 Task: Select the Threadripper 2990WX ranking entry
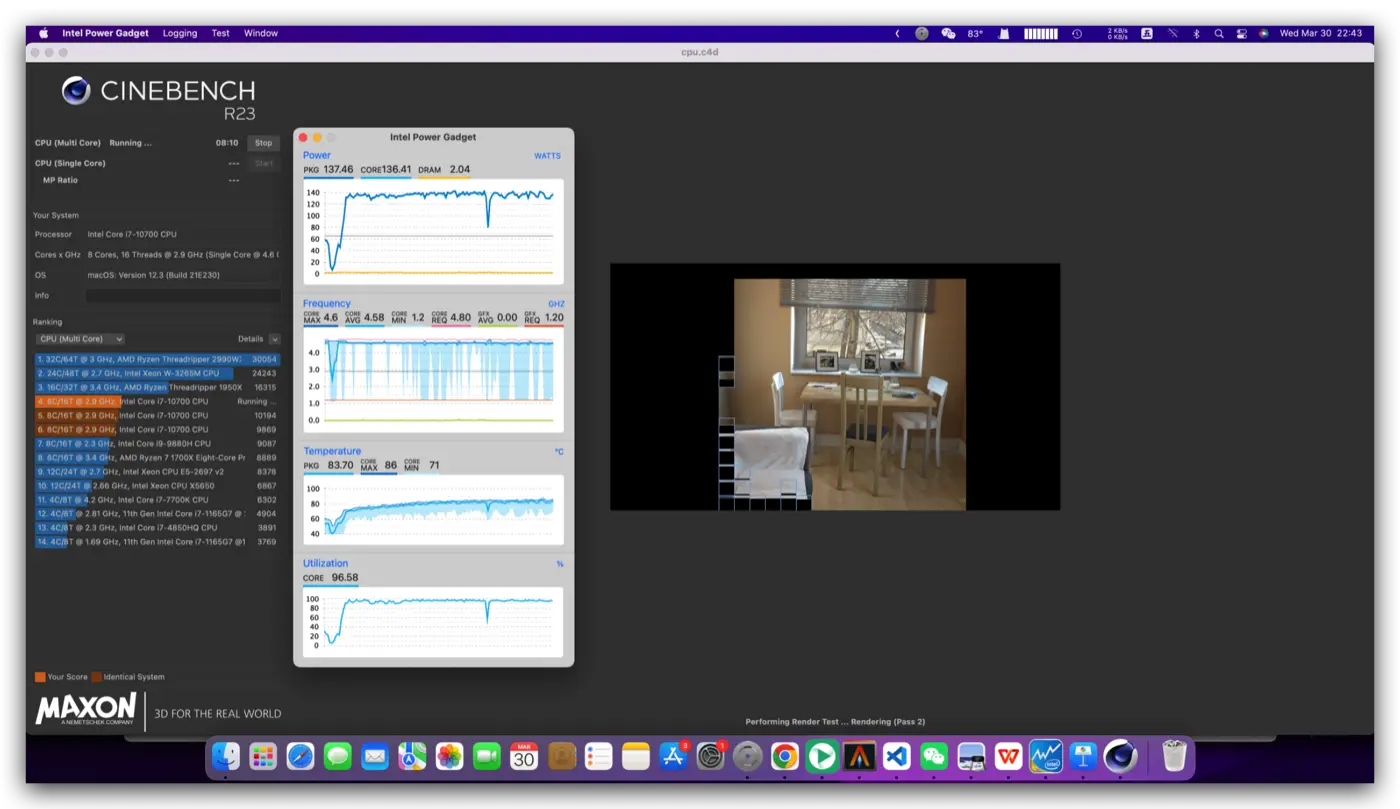click(157, 359)
